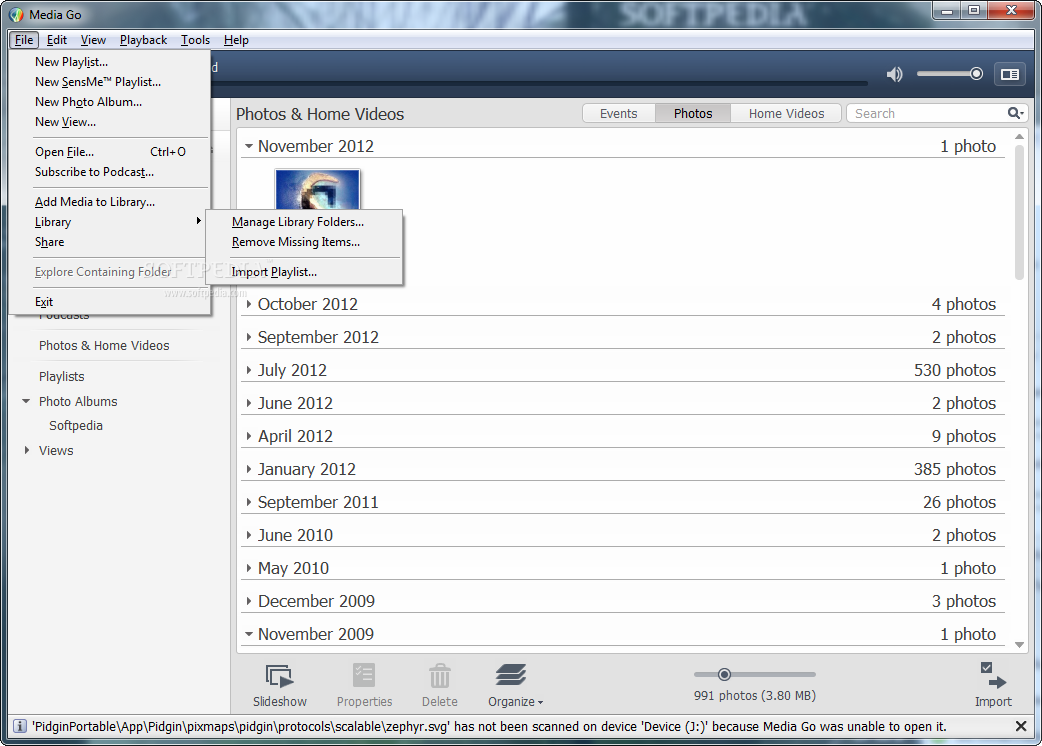Switch to the Events tab
Viewport: 1042px width, 746px height.
(619, 114)
